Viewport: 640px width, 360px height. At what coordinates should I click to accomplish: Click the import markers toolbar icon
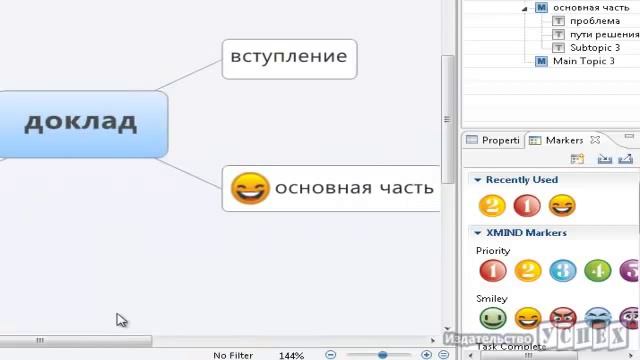point(604,159)
